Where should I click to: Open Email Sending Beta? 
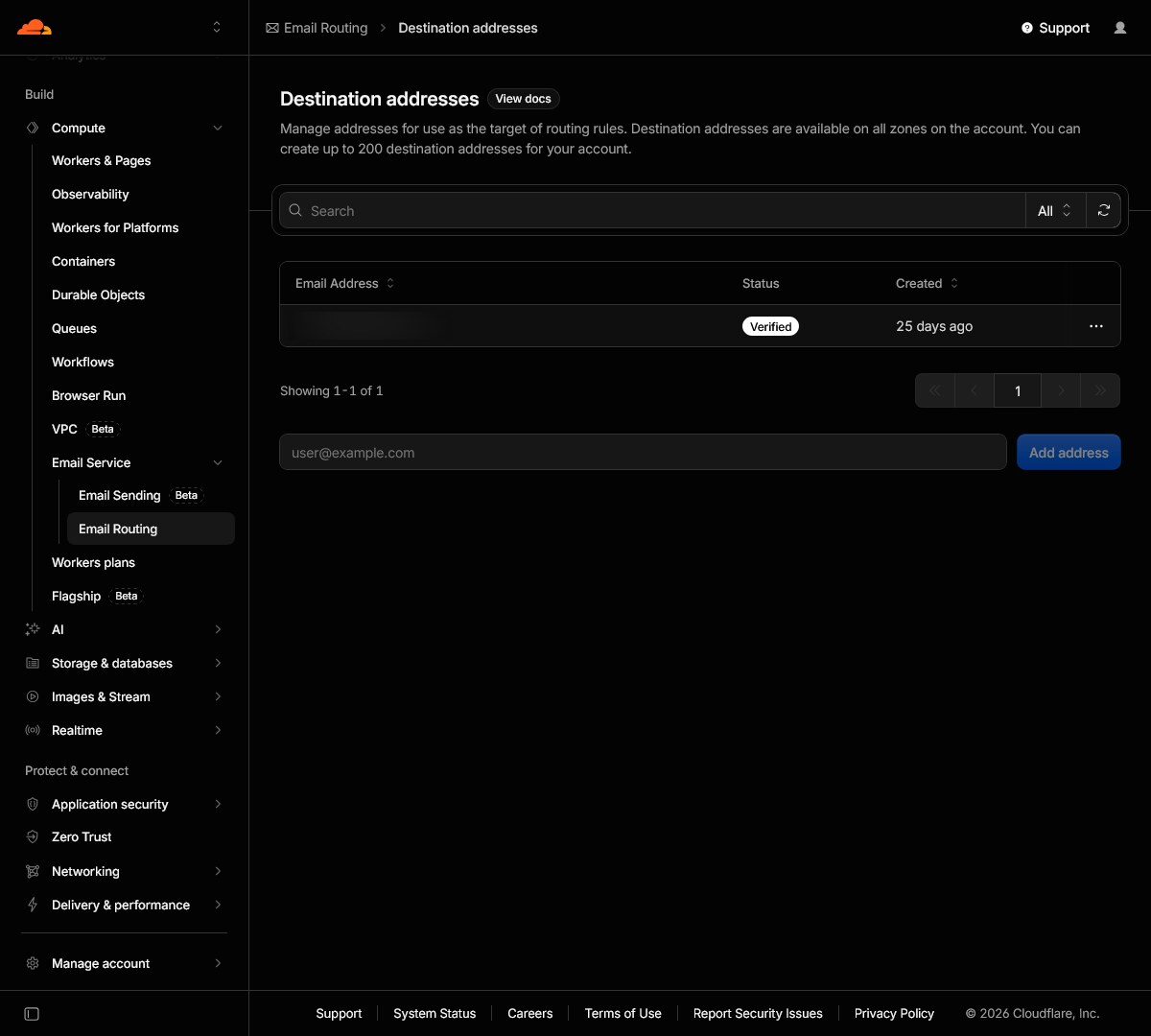[x=141, y=495]
